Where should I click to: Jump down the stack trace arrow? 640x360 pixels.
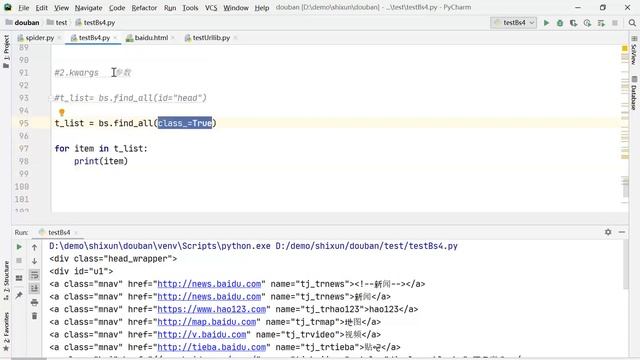coord(34,261)
